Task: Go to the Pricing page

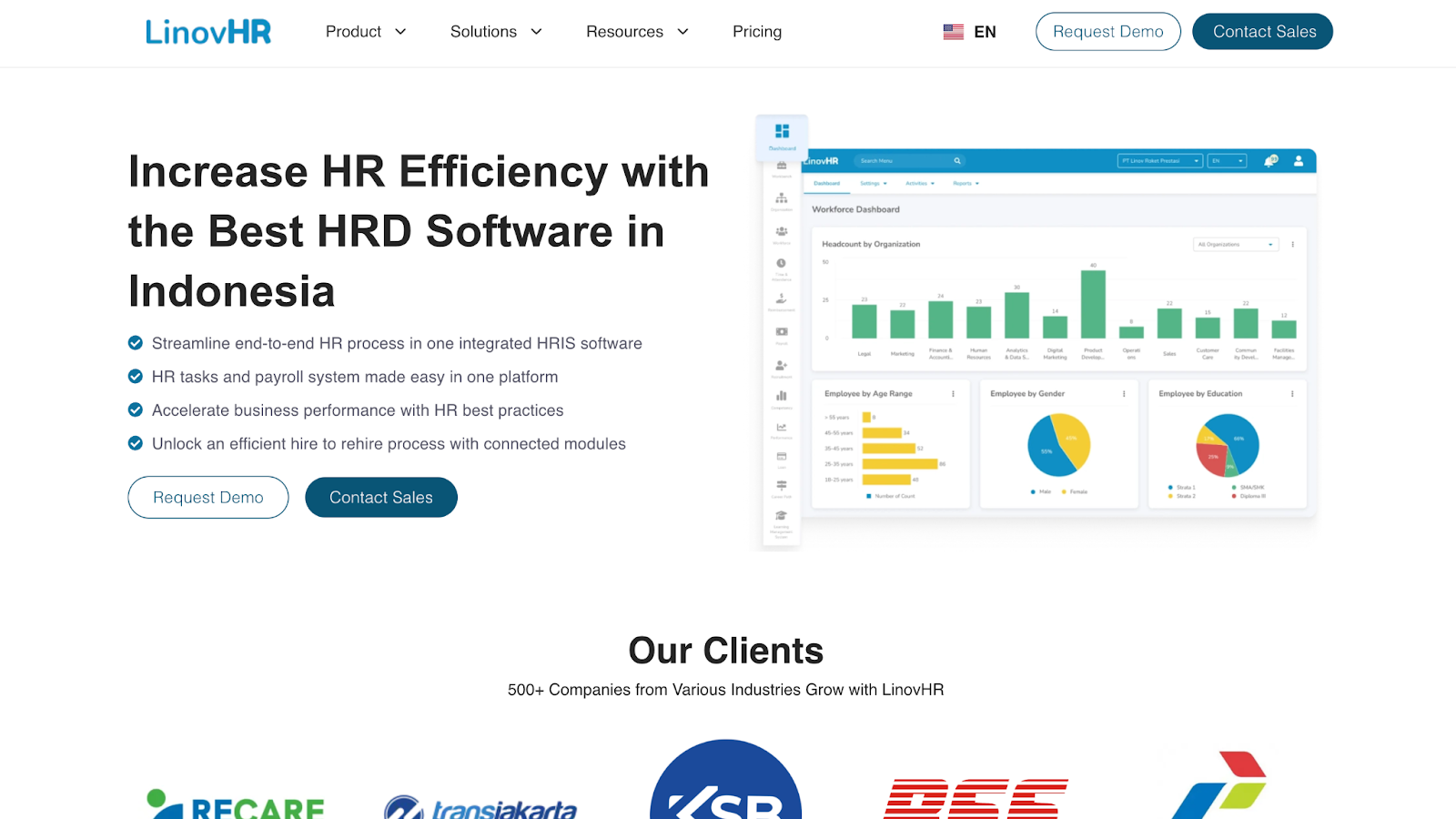Action: (x=757, y=32)
